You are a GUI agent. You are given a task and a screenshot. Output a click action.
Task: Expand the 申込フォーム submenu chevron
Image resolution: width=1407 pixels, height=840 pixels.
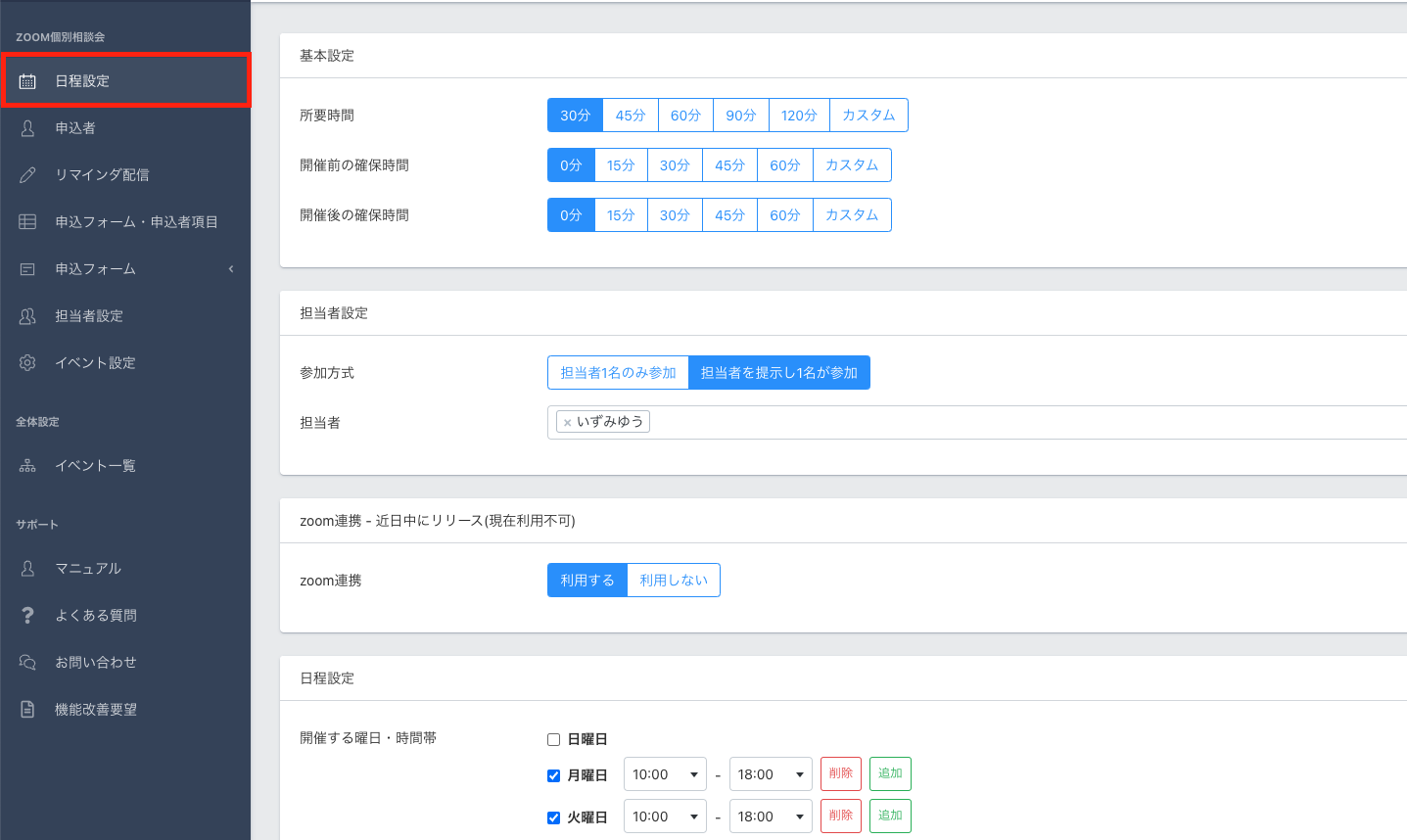point(231,269)
